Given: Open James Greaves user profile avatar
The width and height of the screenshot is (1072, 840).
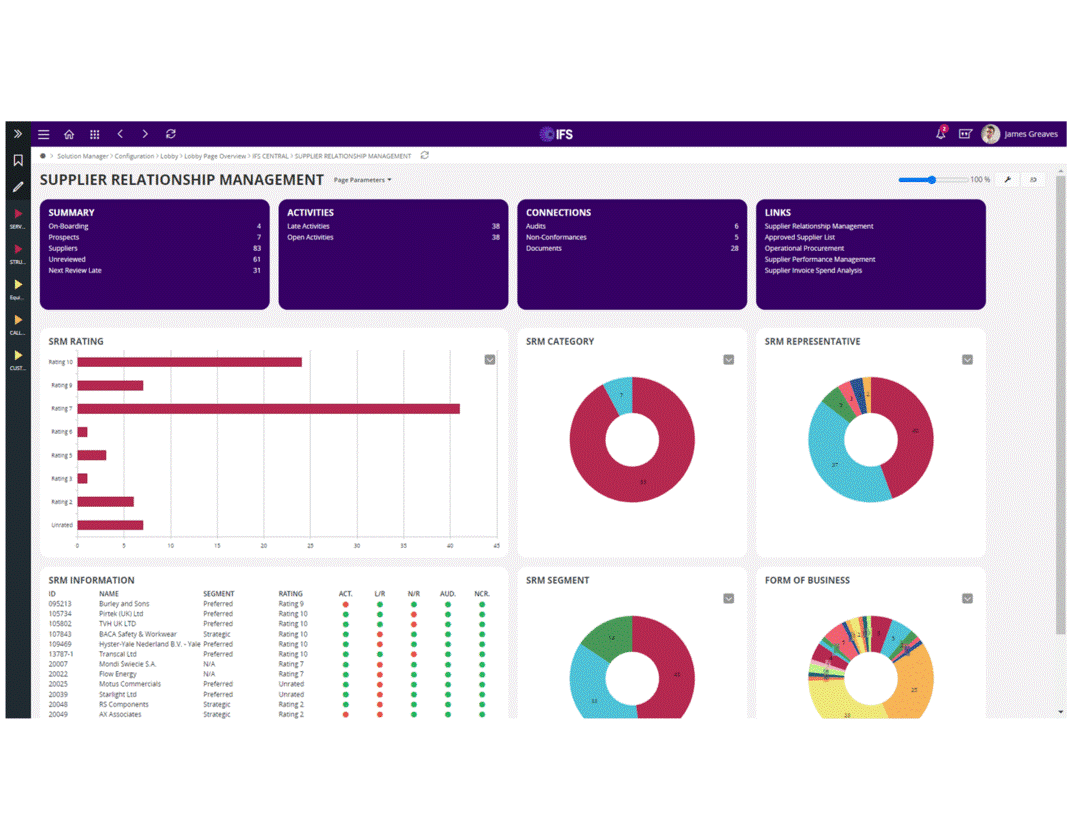Looking at the screenshot, I should pos(990,134).
